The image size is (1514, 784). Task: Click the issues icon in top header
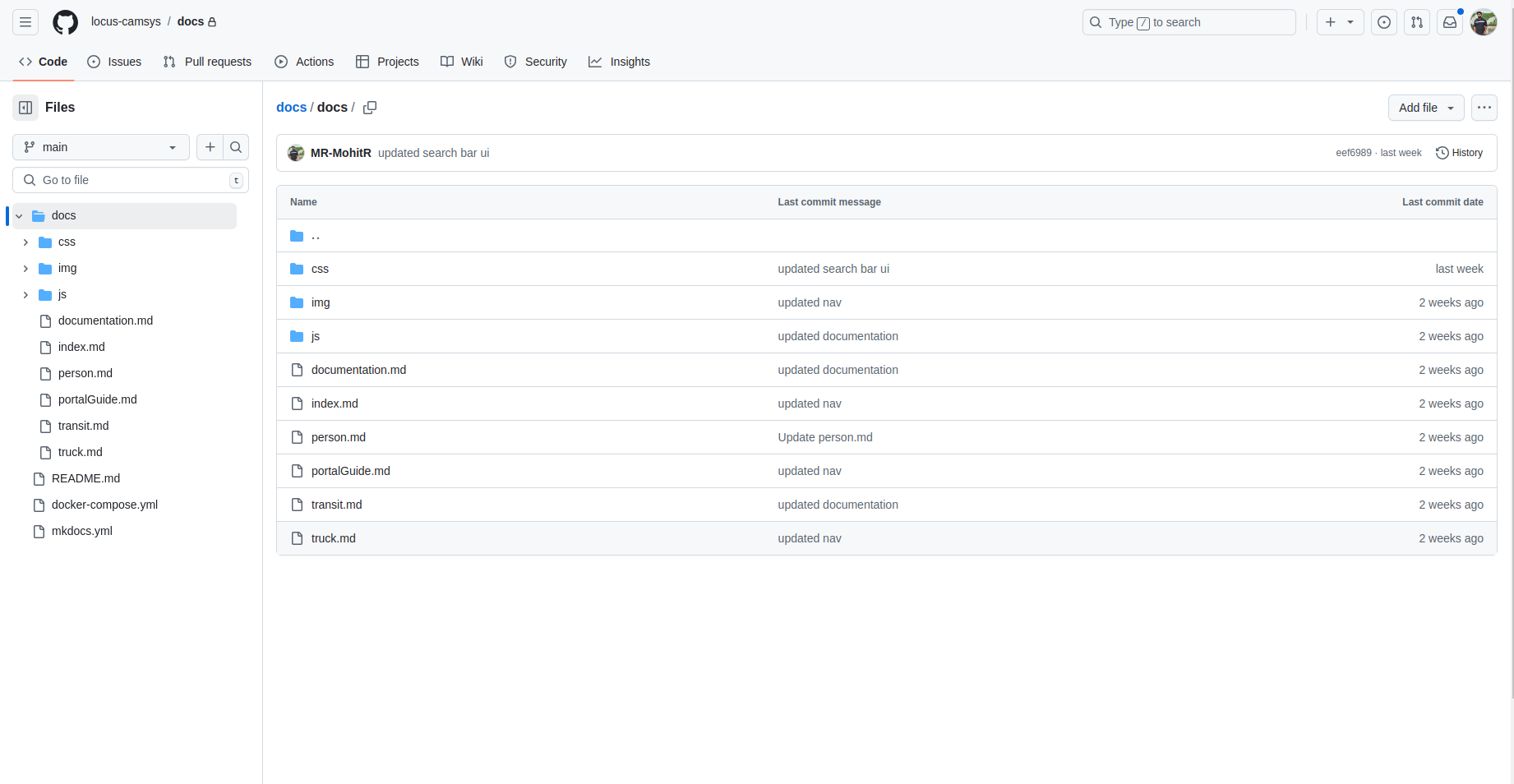point(1384,22)
